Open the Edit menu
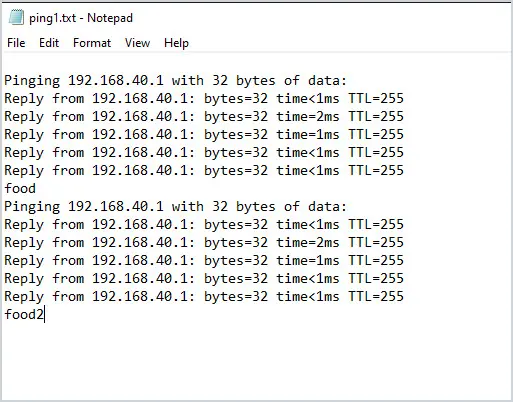Screen dimensions: 513x402 [x=49, y=43]
